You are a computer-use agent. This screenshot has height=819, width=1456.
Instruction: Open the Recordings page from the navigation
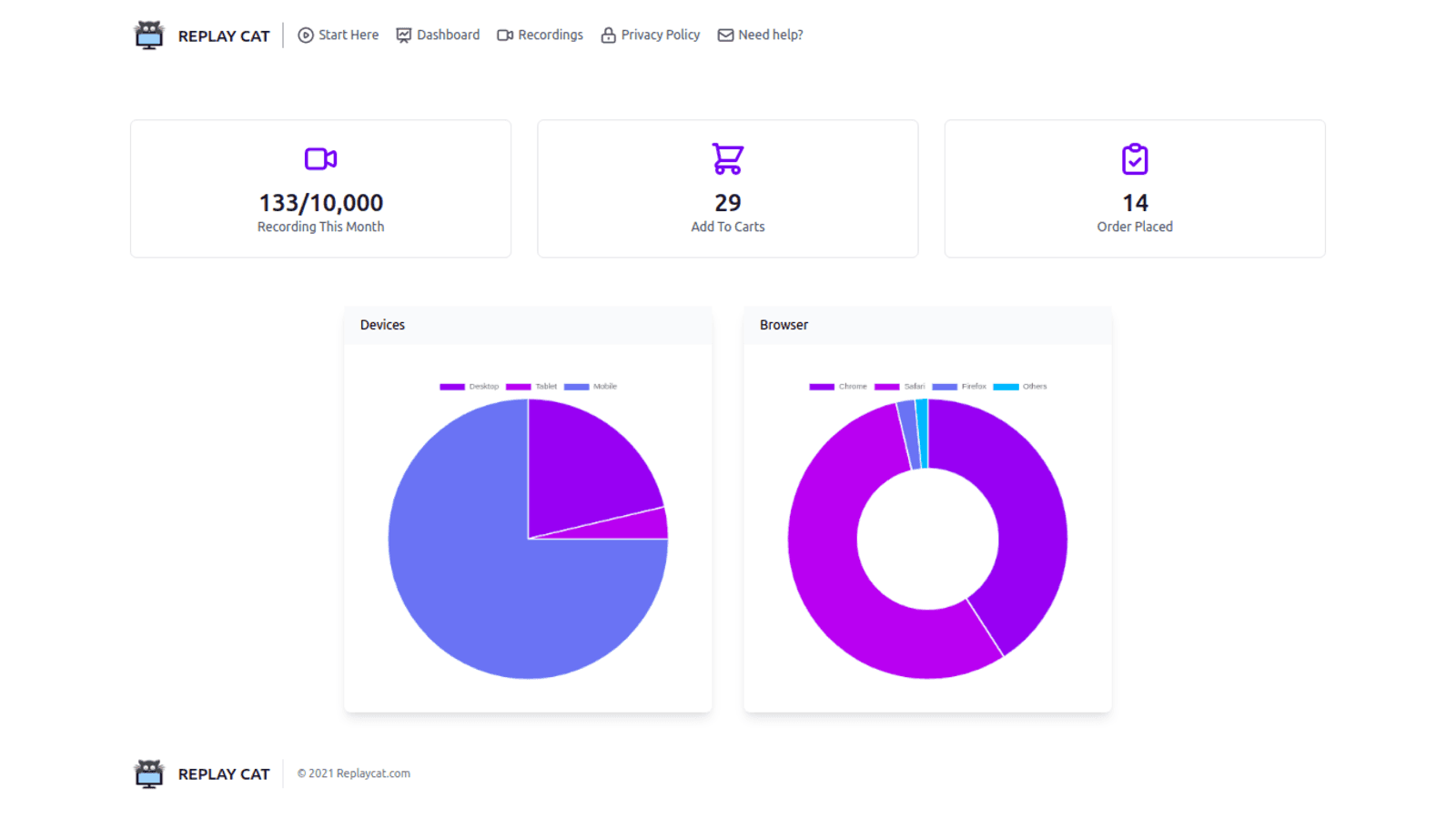(549, 35)
